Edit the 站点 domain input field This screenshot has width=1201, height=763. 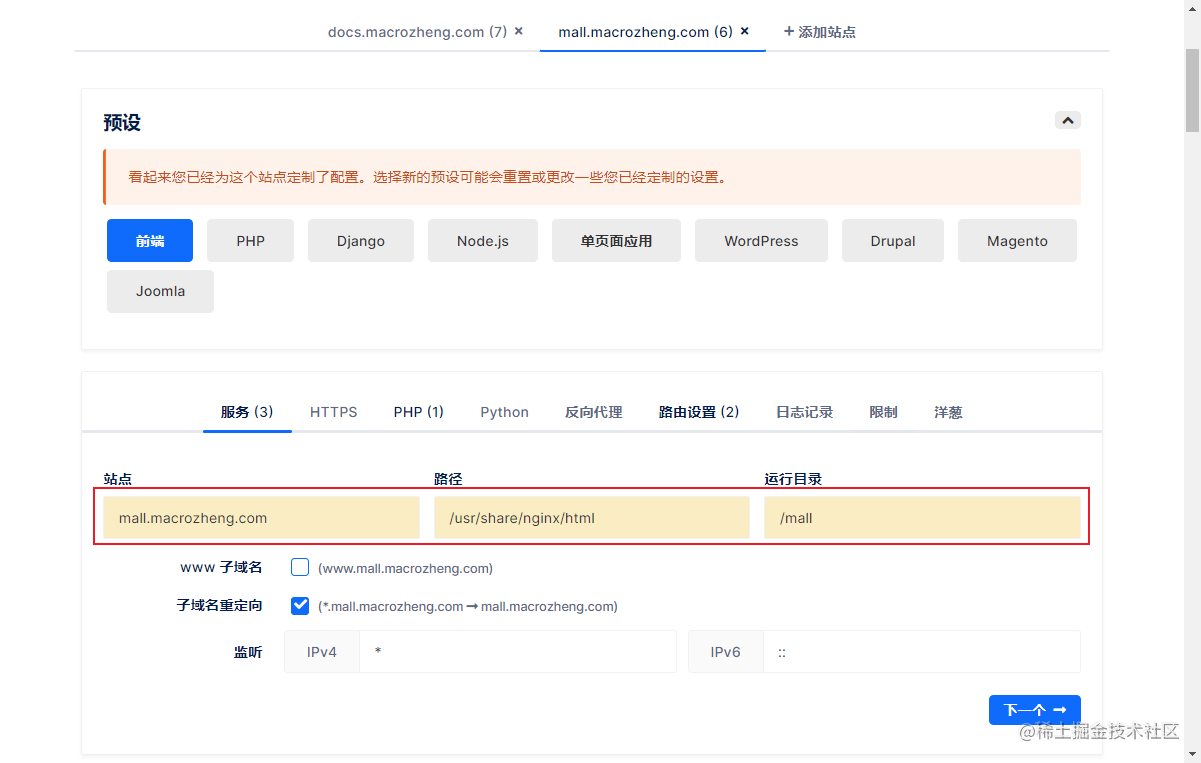261,518
